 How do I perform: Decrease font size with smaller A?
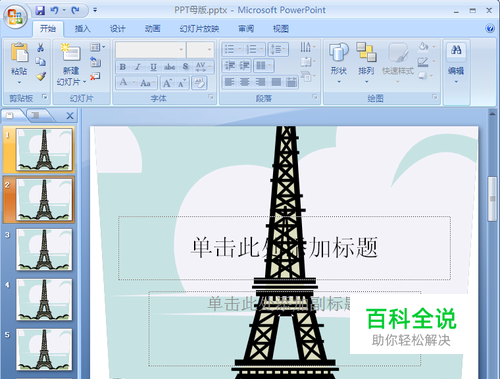click(x=182, y=83)
